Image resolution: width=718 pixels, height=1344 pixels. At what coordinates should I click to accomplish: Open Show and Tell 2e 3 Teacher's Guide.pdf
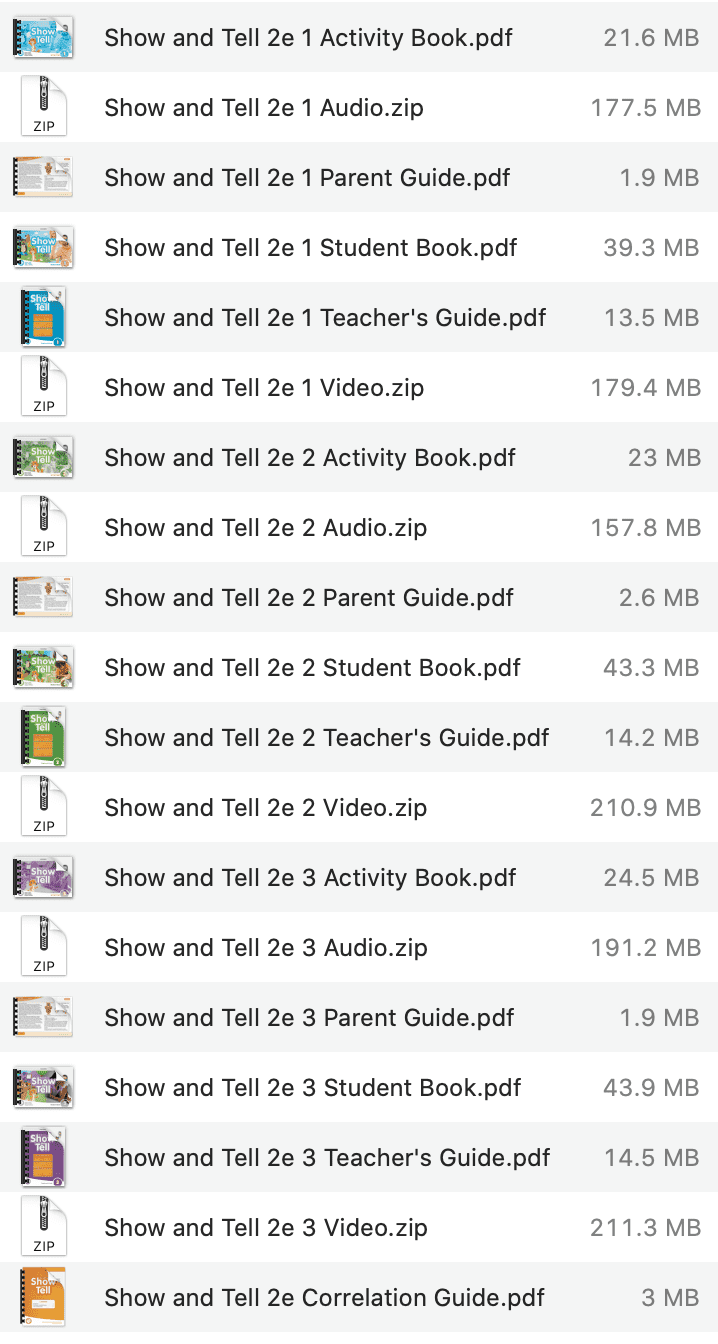coord(326,1157)
